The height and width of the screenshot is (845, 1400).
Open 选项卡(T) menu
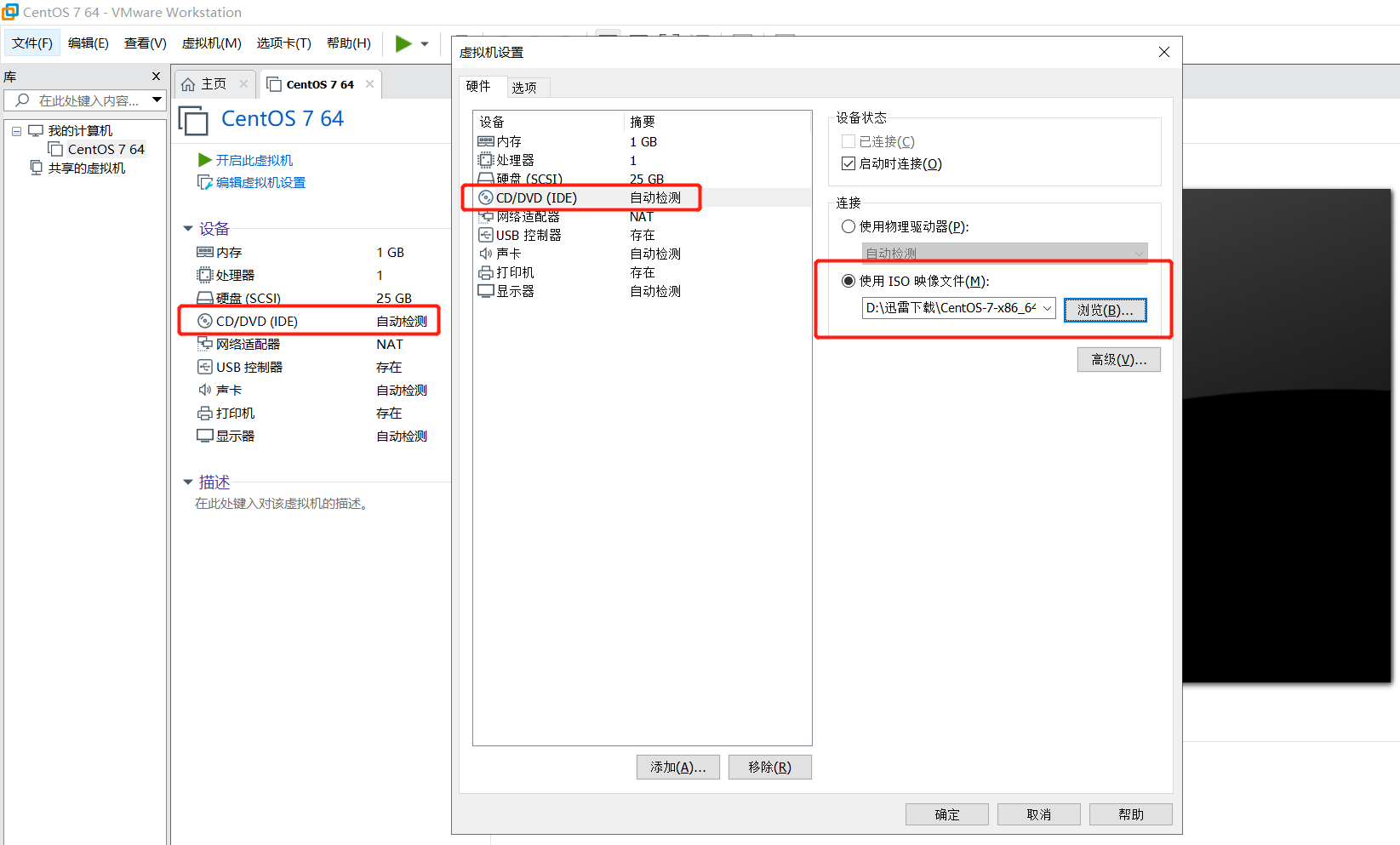coord(284,43)
